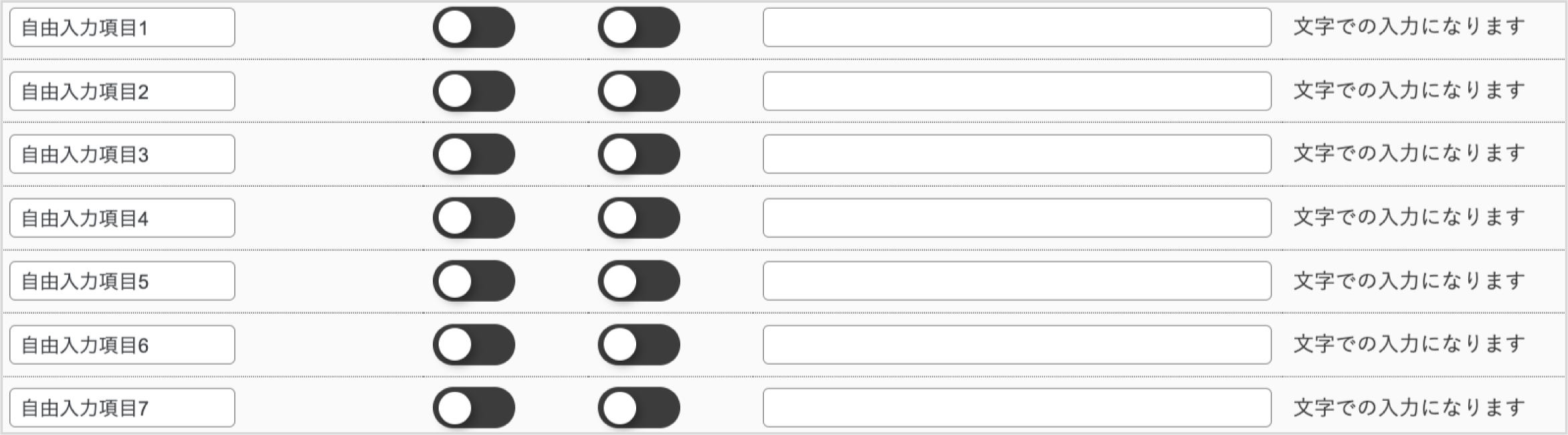Select the 自由入力項目5 label input
Image resolution: width=1568 pixels, height=435 pixels.
click(122, 280)
